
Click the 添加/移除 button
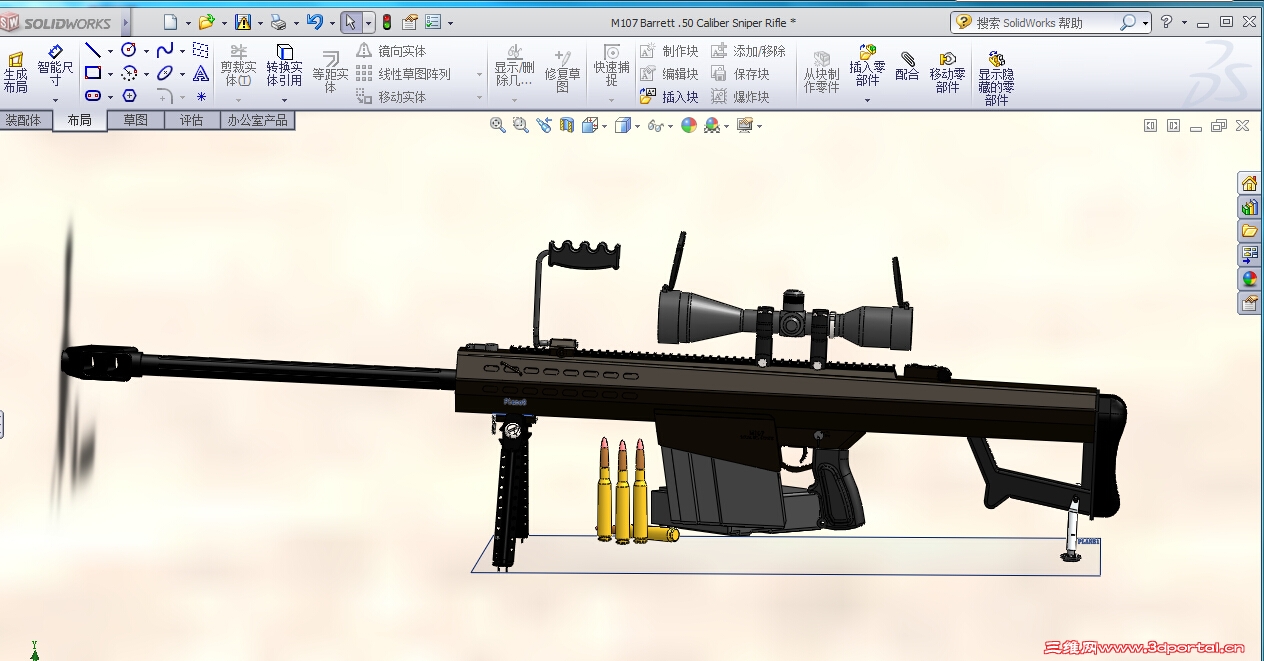tap(748, 50)
